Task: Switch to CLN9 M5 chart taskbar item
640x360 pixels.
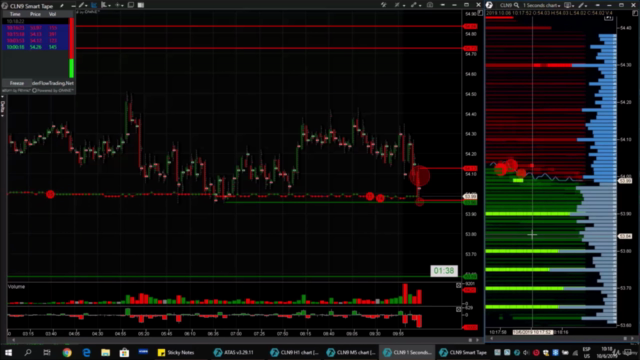Action: 351,352
